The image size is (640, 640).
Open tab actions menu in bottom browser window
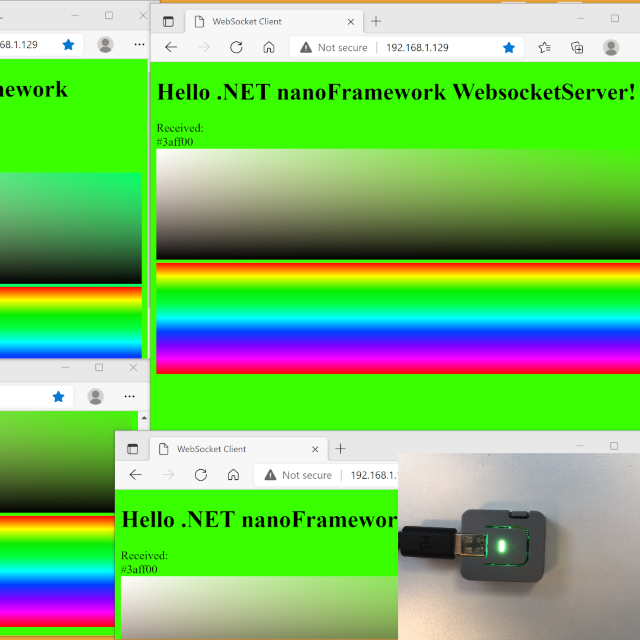133,449
